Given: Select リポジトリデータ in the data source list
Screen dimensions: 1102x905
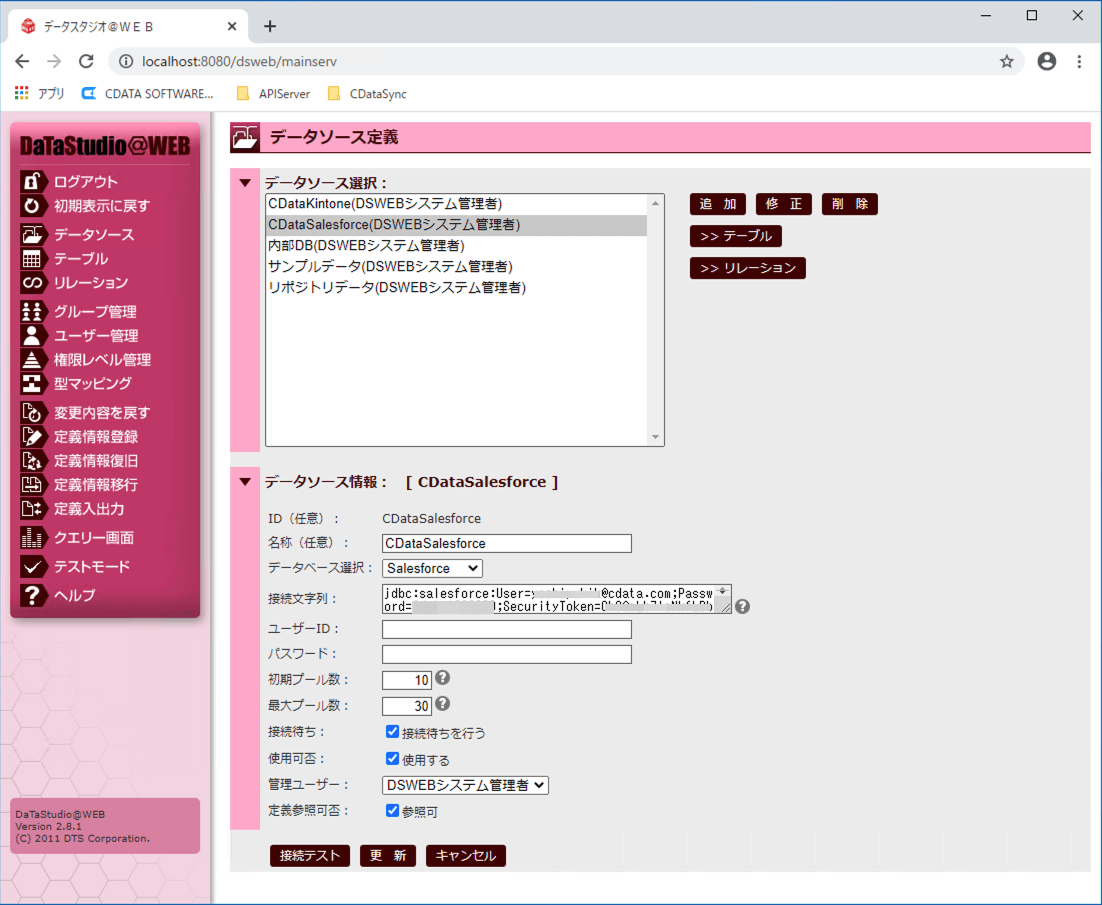Looking at the screenshot, I should pyautogui.click(x=456, y=288).
